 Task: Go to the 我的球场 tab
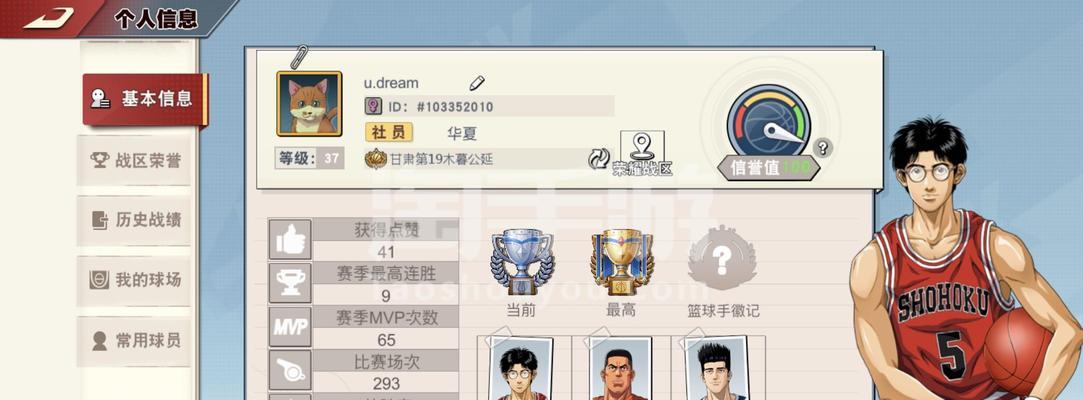(134, 280)
